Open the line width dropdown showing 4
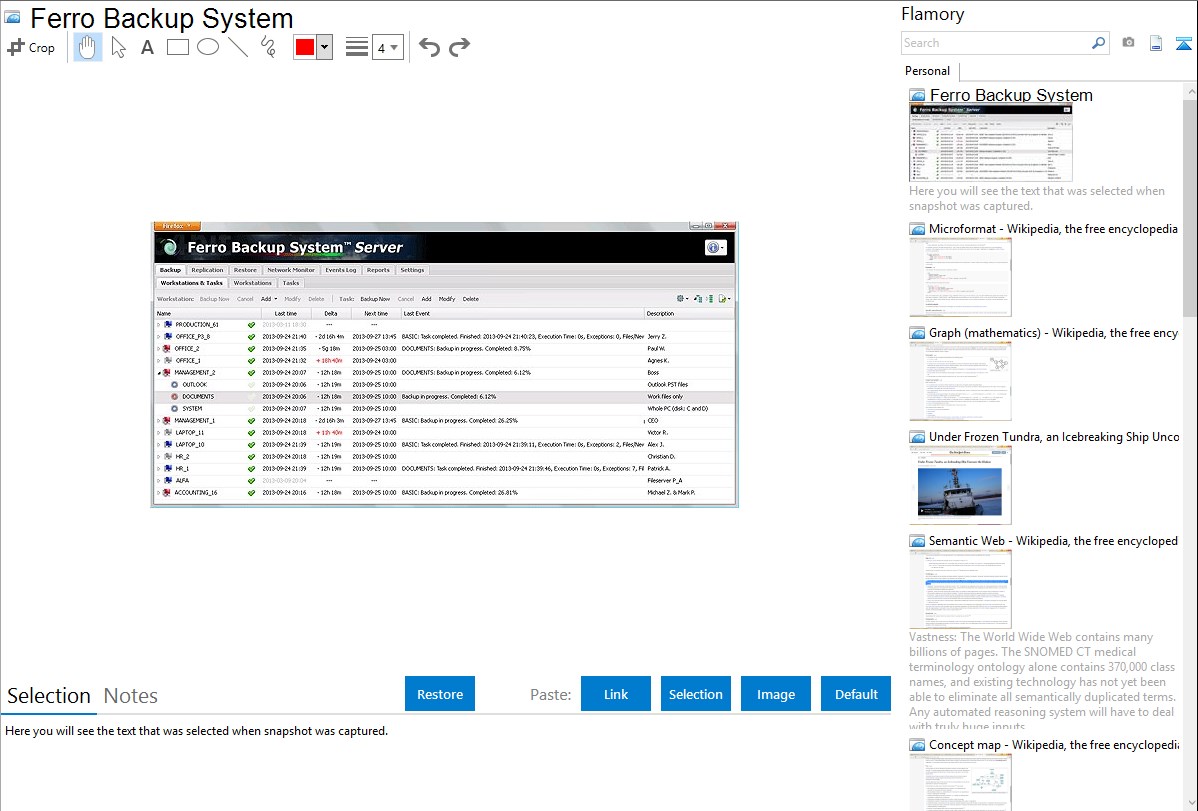Viewport: 1198px width, 811px height. [x=387, y=47]
